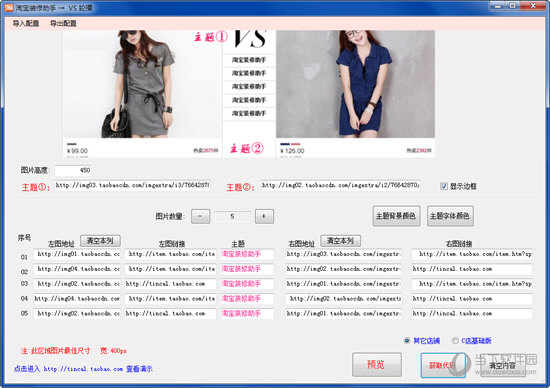Close the 淘宝装修助手 window
The image size is (550, 388).
click(533, 6)
